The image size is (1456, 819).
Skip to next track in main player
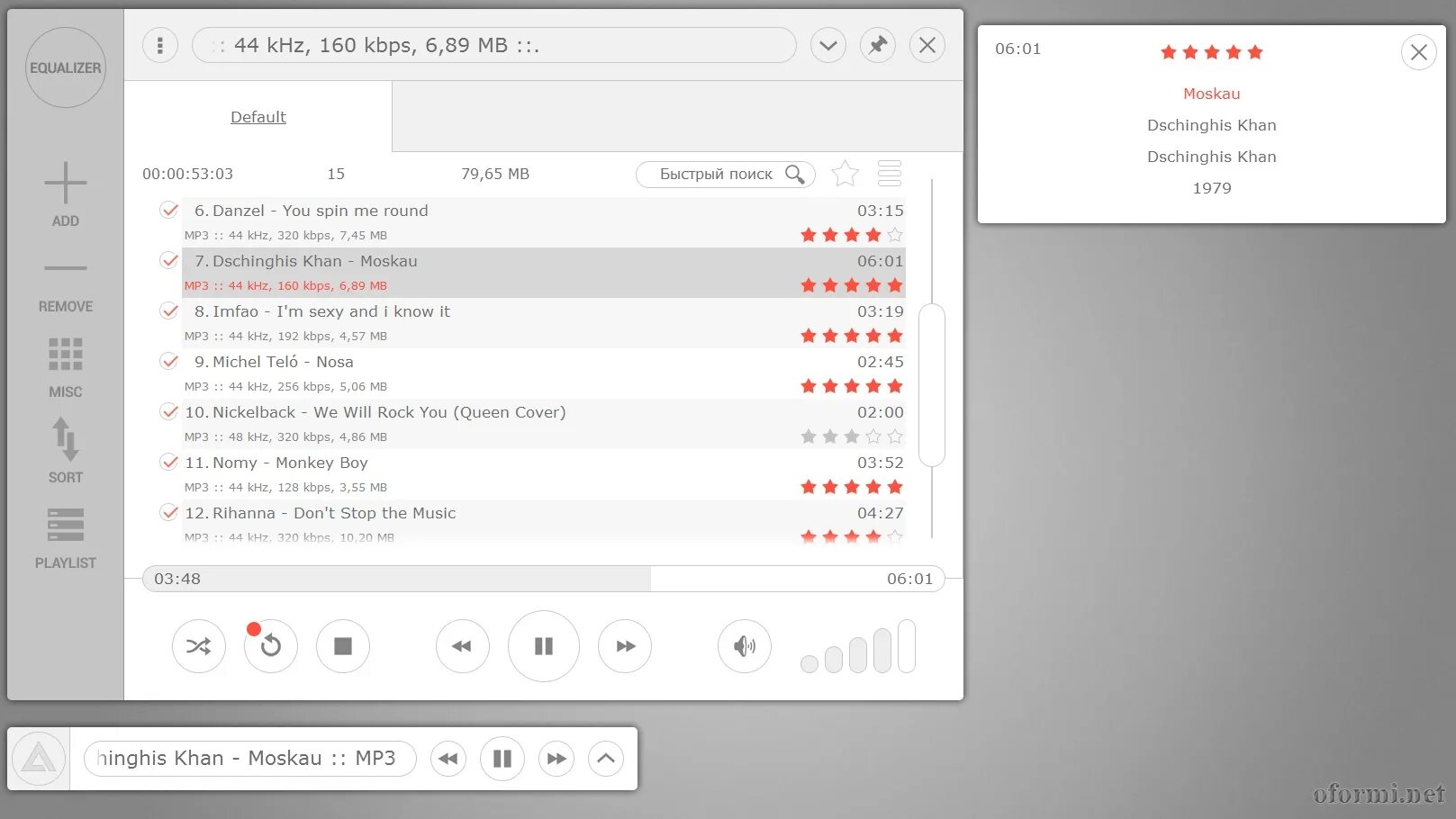(625, 646)
